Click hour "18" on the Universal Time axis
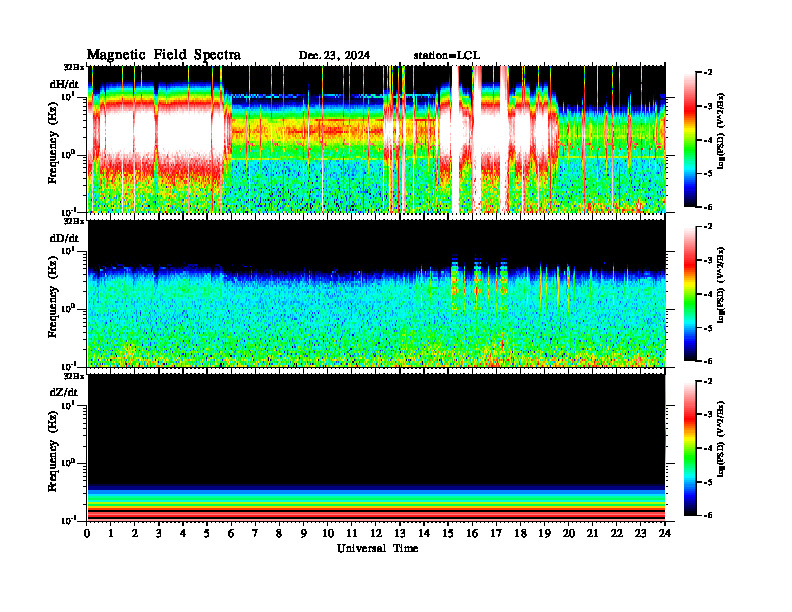The image size is (792, 612). [520, 534]
